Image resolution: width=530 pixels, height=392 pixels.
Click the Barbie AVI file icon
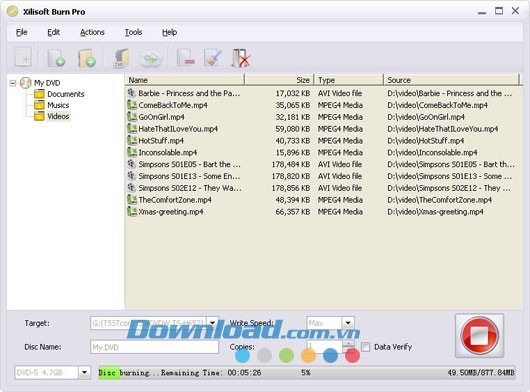click(131, 93)
